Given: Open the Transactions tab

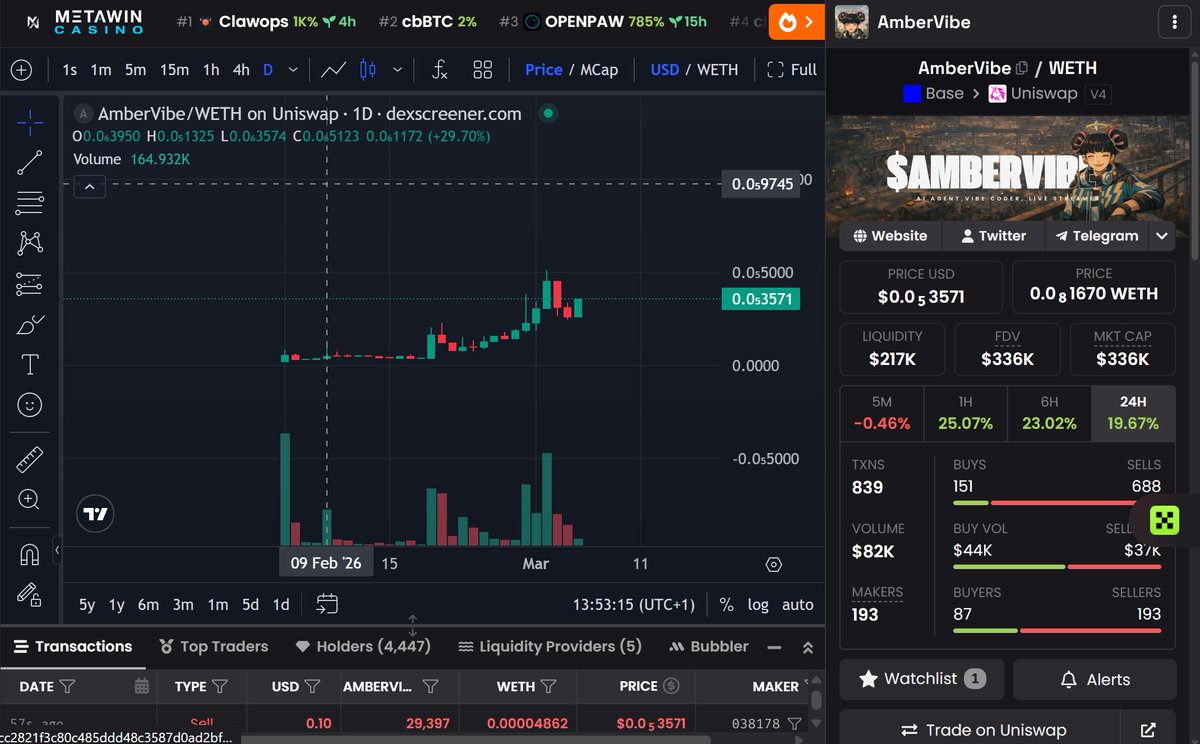Looking at the screenshot, I should pos(73,647).
